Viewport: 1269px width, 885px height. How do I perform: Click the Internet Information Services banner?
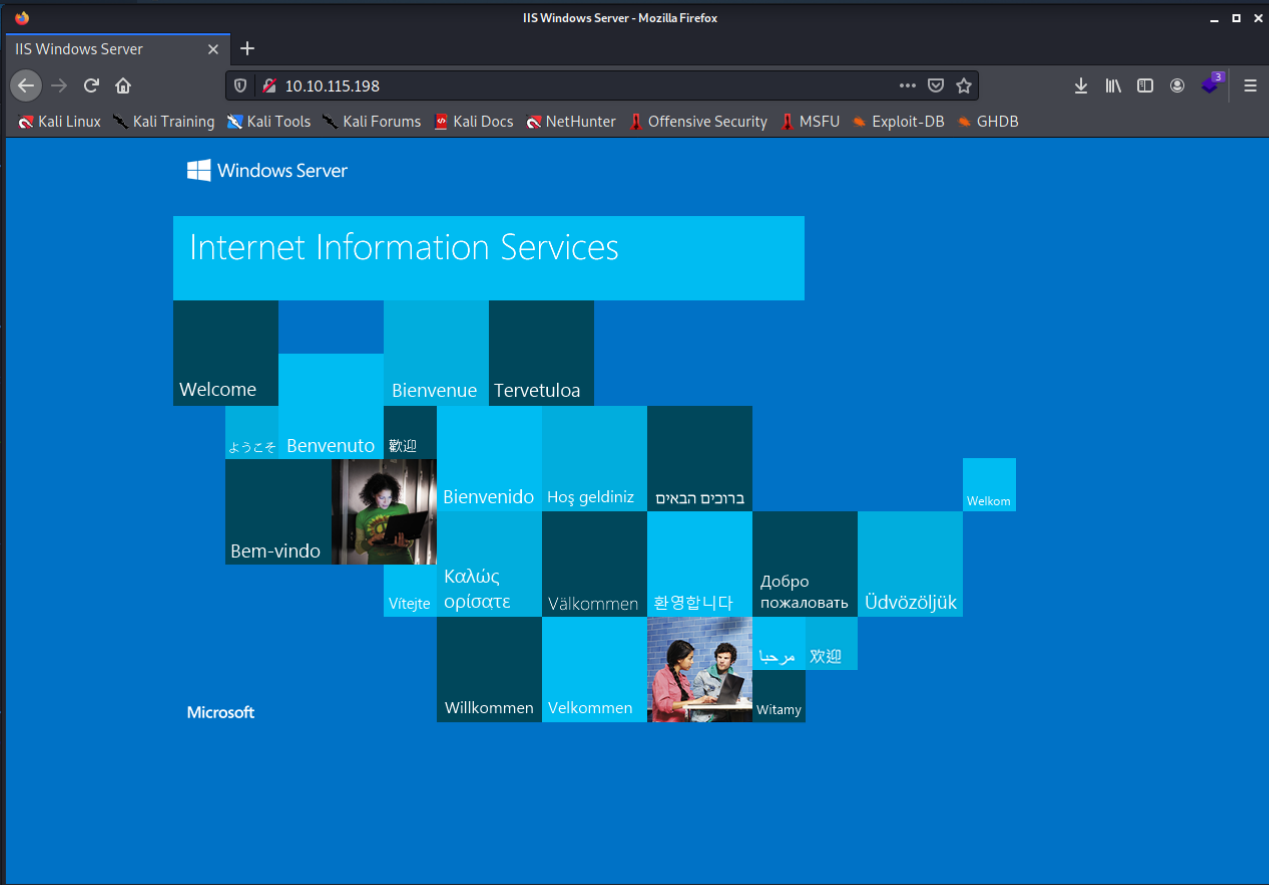[x=488, y=258]
